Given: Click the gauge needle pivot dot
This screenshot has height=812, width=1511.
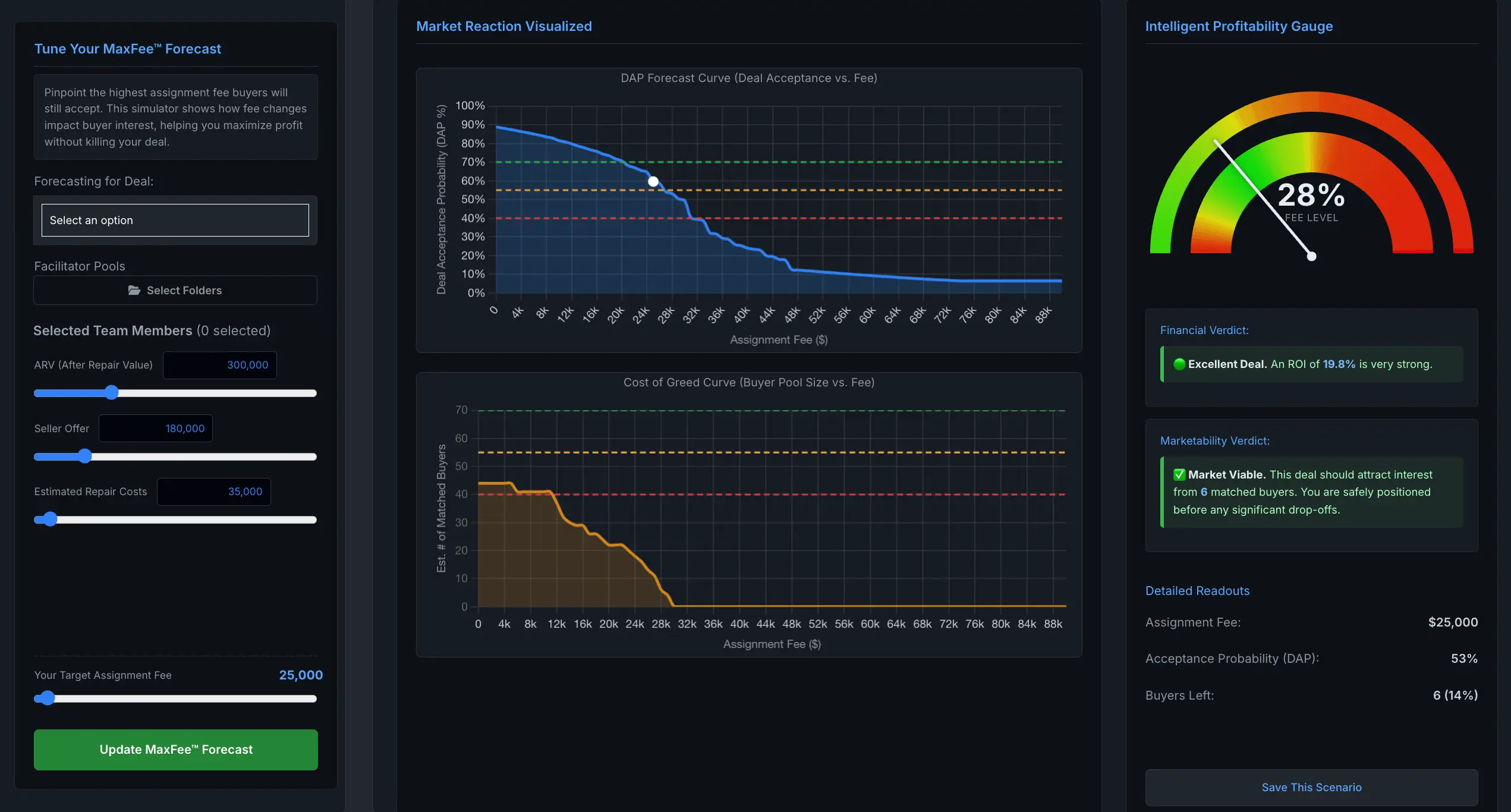Looking at the screenshot, I should pos(1311,256).
